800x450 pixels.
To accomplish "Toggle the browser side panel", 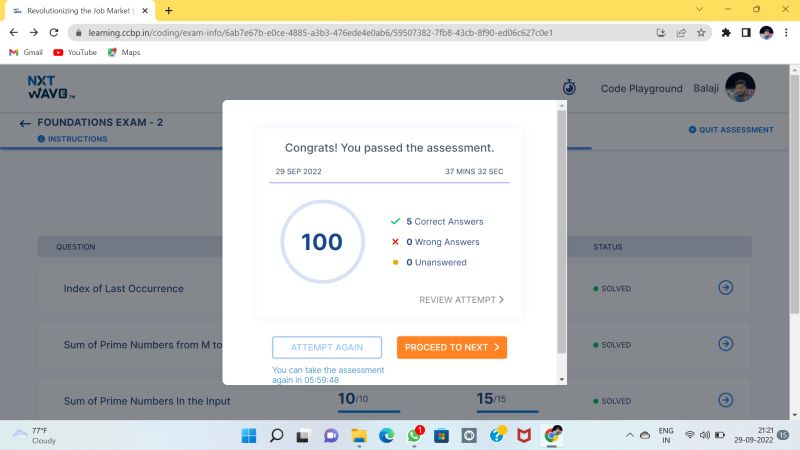I will tap(745, 32).
